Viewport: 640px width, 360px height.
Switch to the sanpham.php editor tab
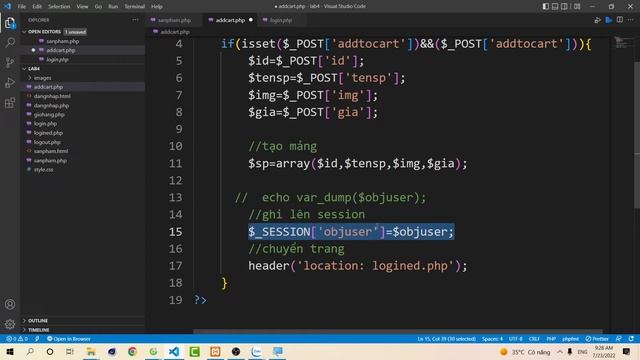[174, 20]
